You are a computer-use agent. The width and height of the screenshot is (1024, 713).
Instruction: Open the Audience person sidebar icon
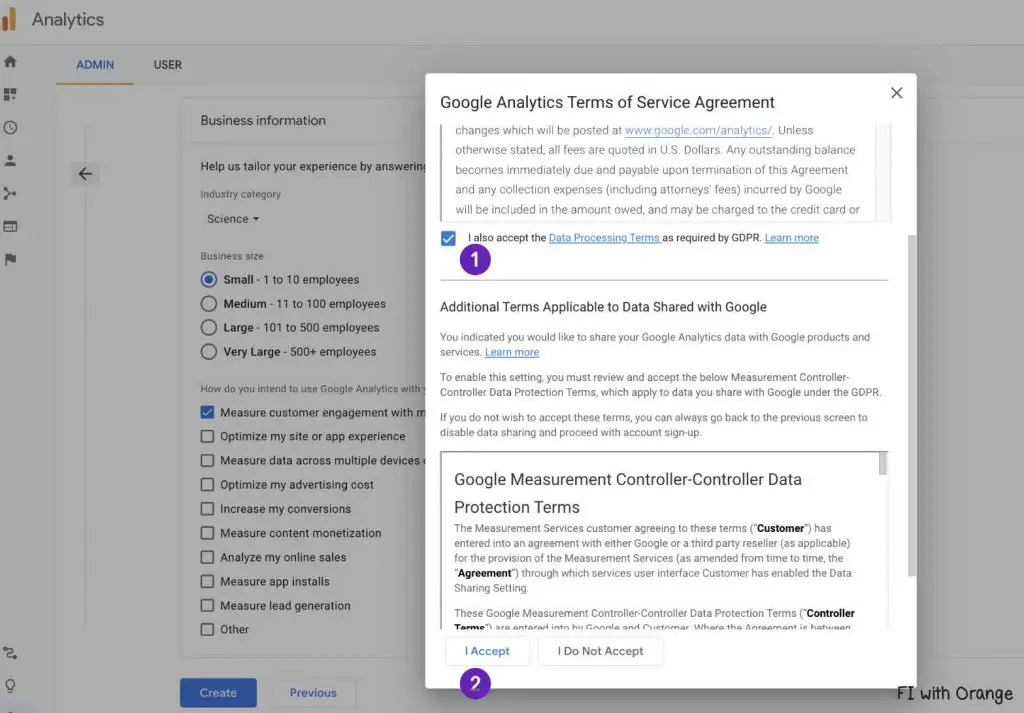[x=10, y=161]
